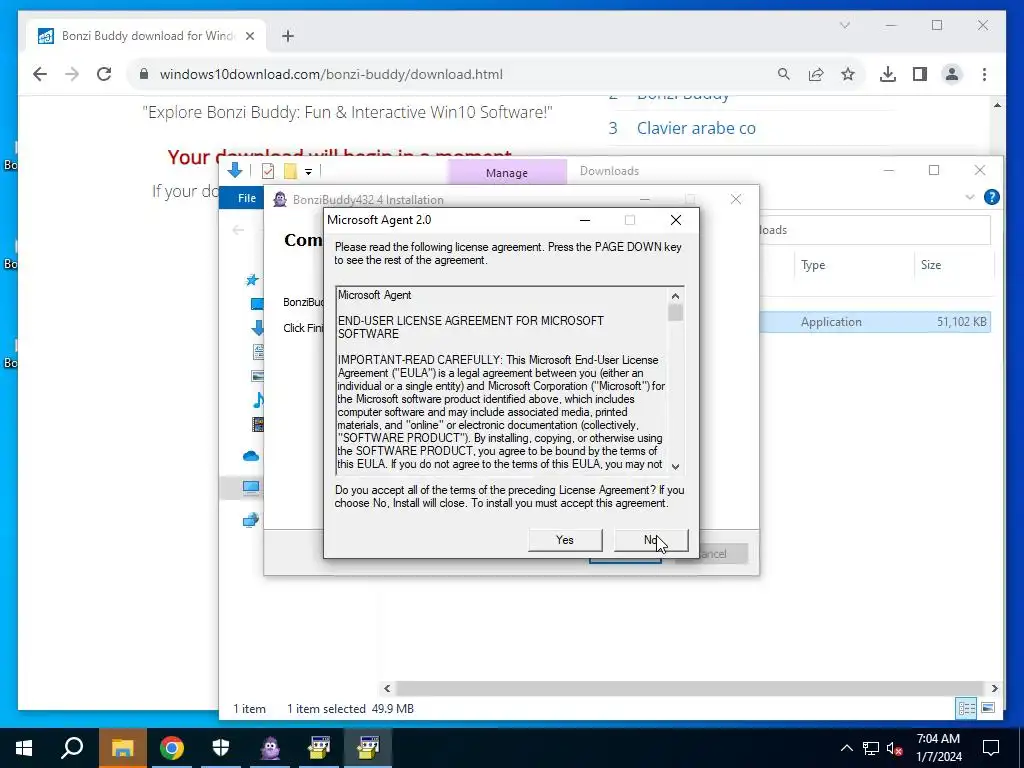
Task: Expand the Explorer ribbon chevron
Action: tap(970, 197)
